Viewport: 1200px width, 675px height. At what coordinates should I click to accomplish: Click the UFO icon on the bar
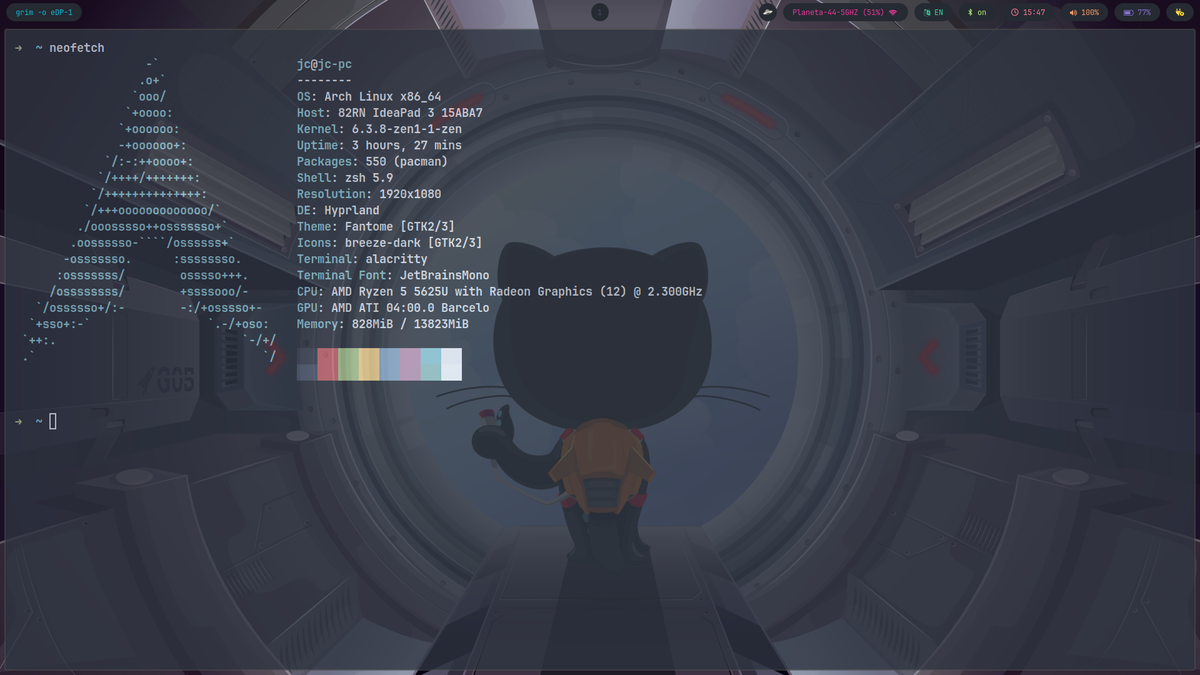click(x=768, y=12)
